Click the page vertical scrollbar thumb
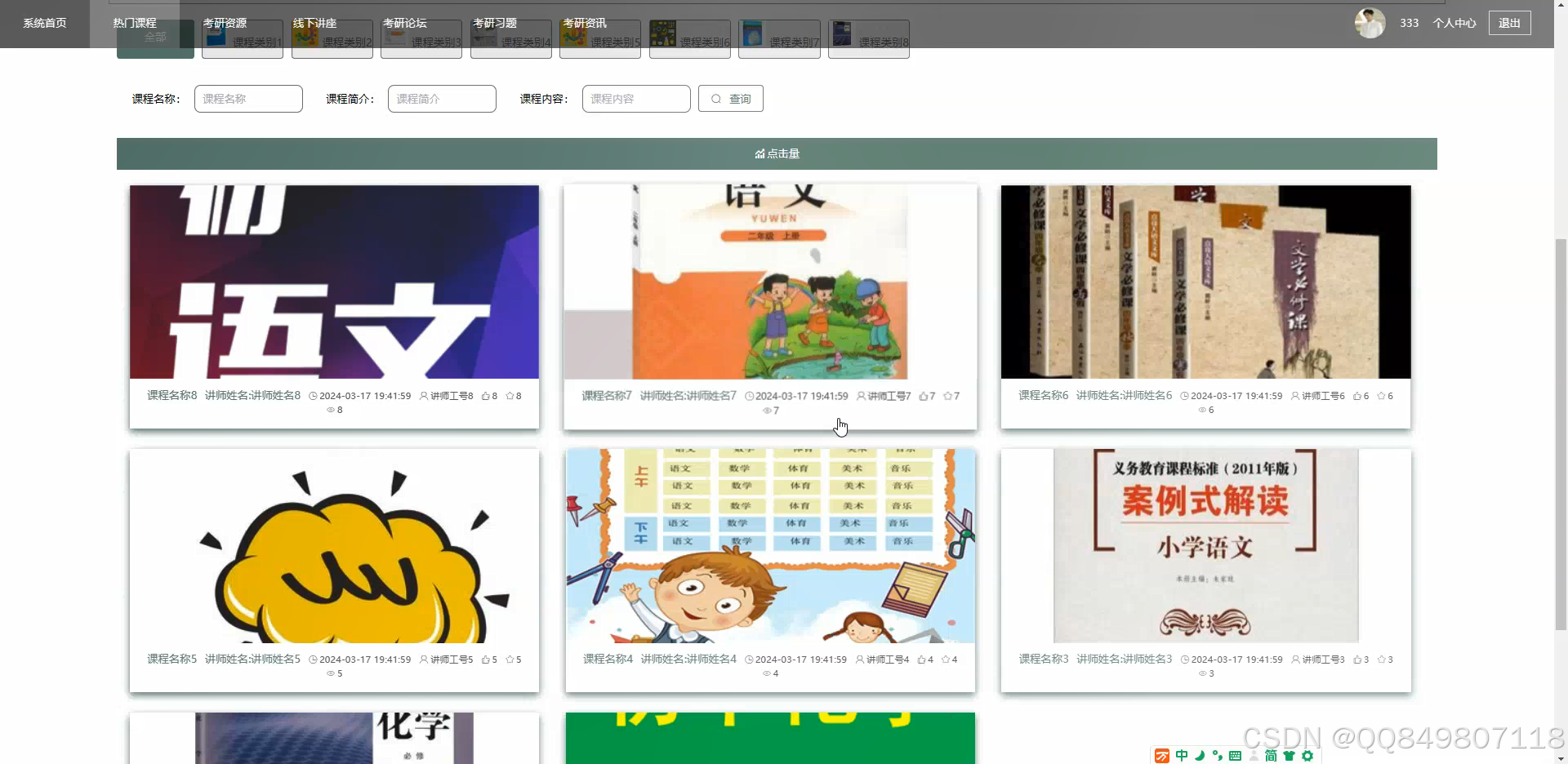Image resolution: width=1568 pixels, height=764 pixels. pyautogui.click(x=1561, y=434)
